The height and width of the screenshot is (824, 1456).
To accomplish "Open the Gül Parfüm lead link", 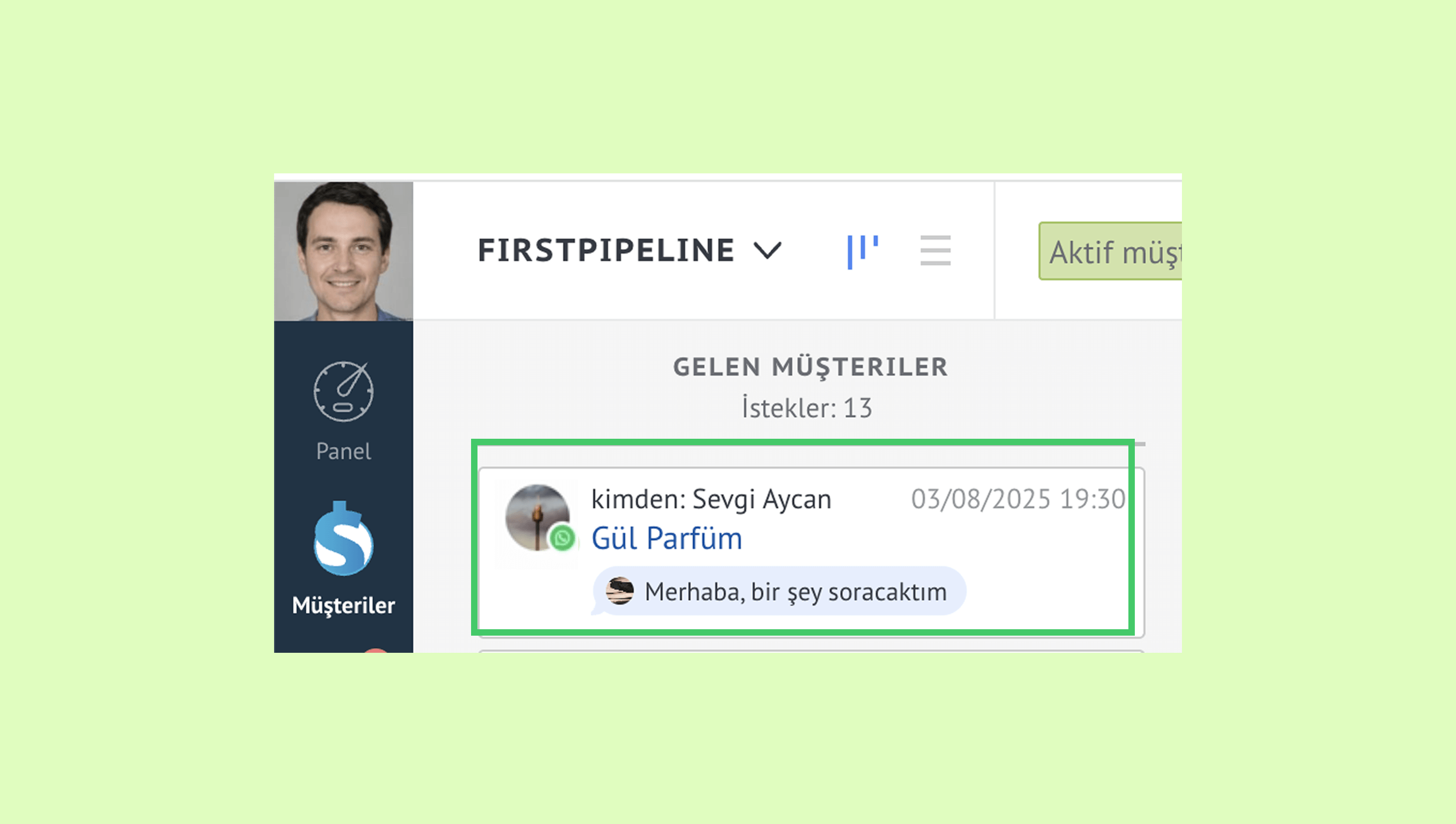I will pyautogui.click(x=666, y=538).
